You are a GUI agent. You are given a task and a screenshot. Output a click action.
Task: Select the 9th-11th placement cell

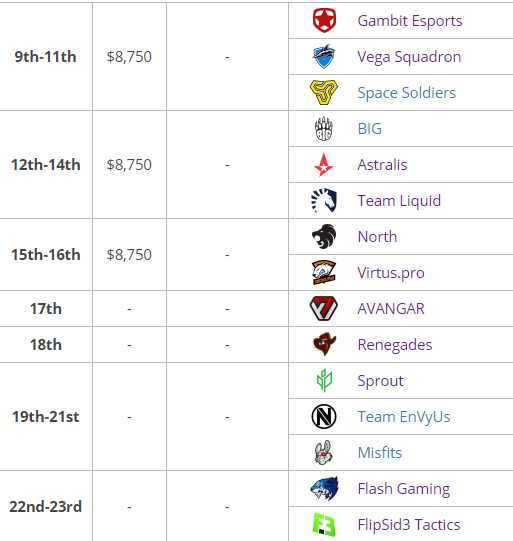coord(46,57)
